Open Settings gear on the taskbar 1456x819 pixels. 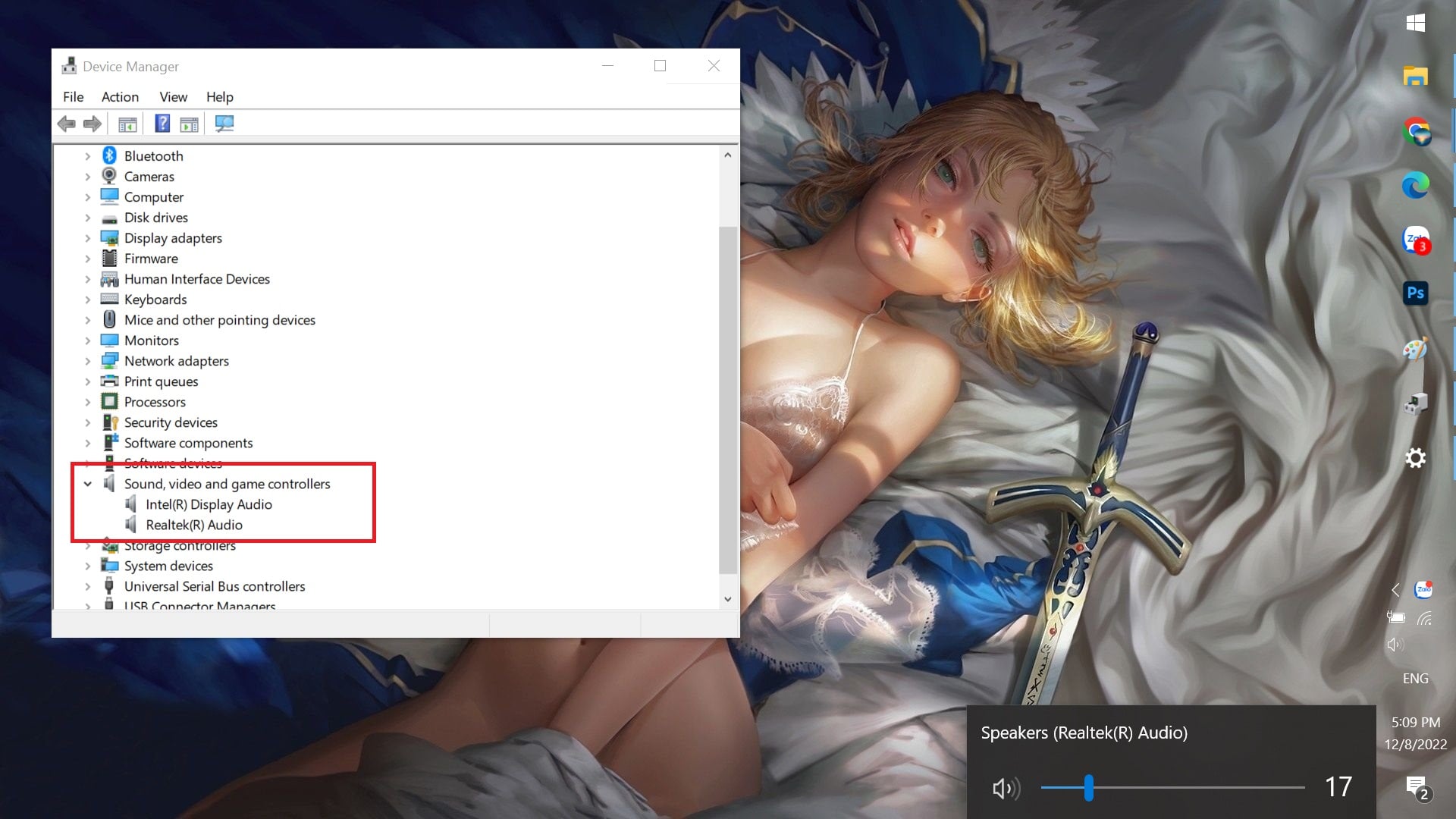(1415, 458)
